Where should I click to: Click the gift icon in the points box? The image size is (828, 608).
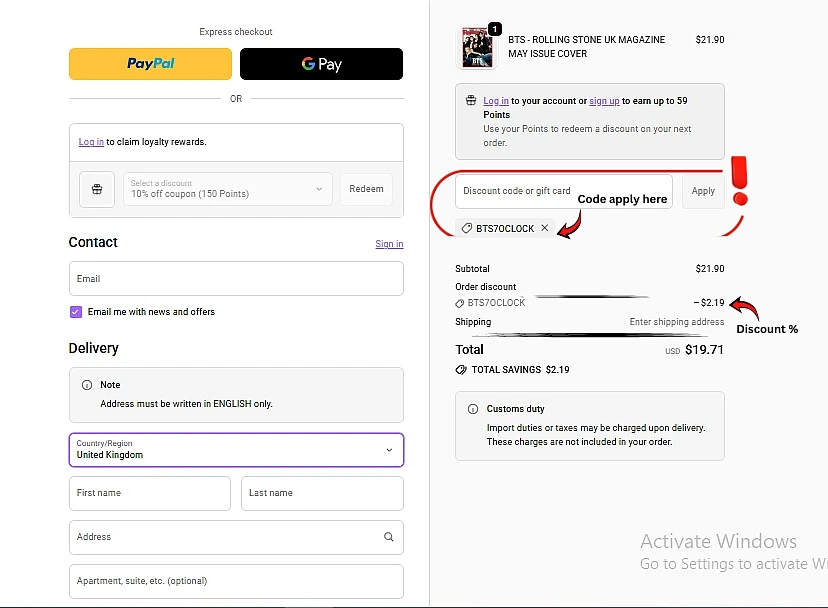point(471,101)
